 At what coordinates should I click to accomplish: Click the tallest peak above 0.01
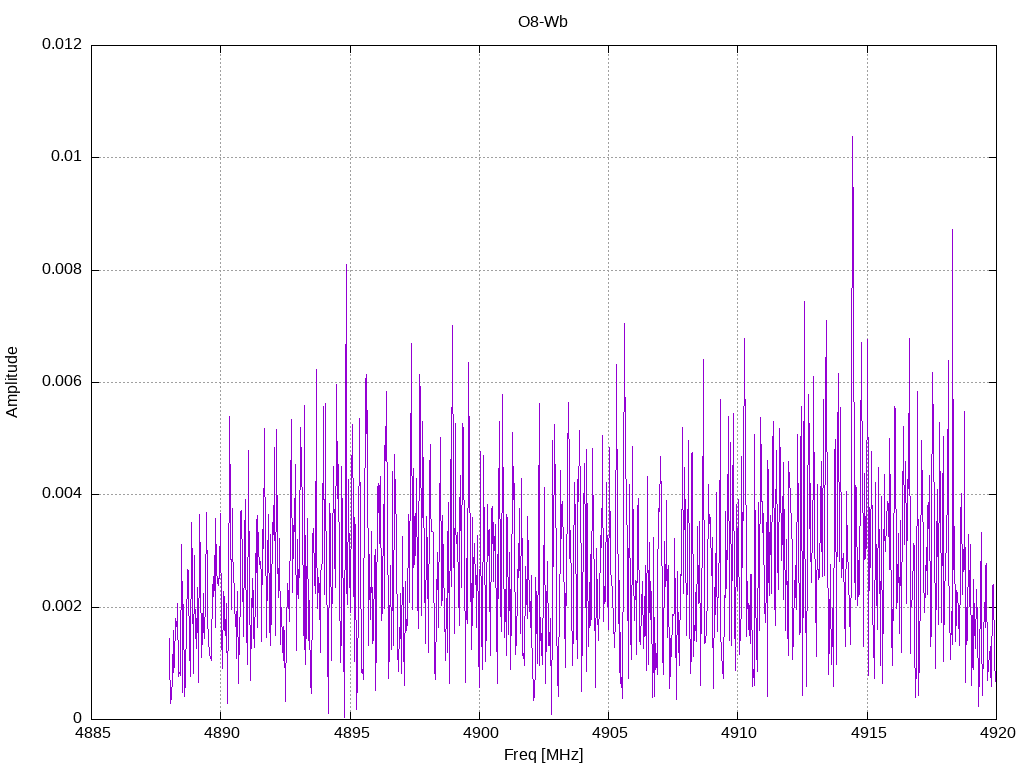click(x=852, y=137)
